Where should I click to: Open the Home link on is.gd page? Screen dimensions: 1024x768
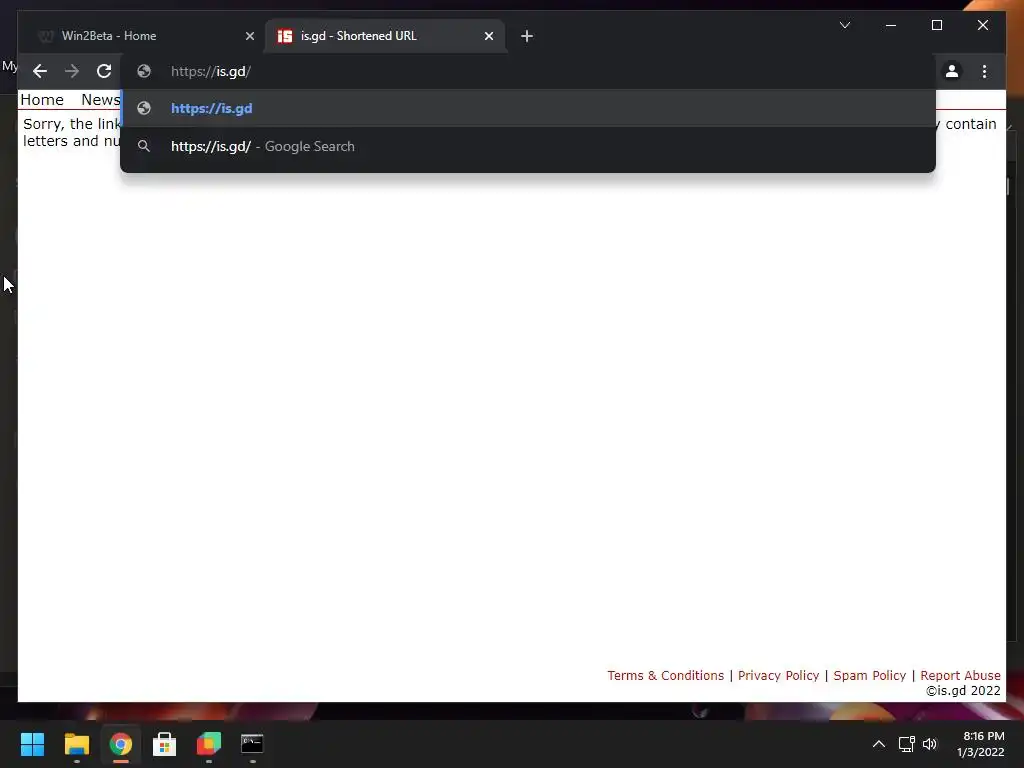[x=42, y=100]
